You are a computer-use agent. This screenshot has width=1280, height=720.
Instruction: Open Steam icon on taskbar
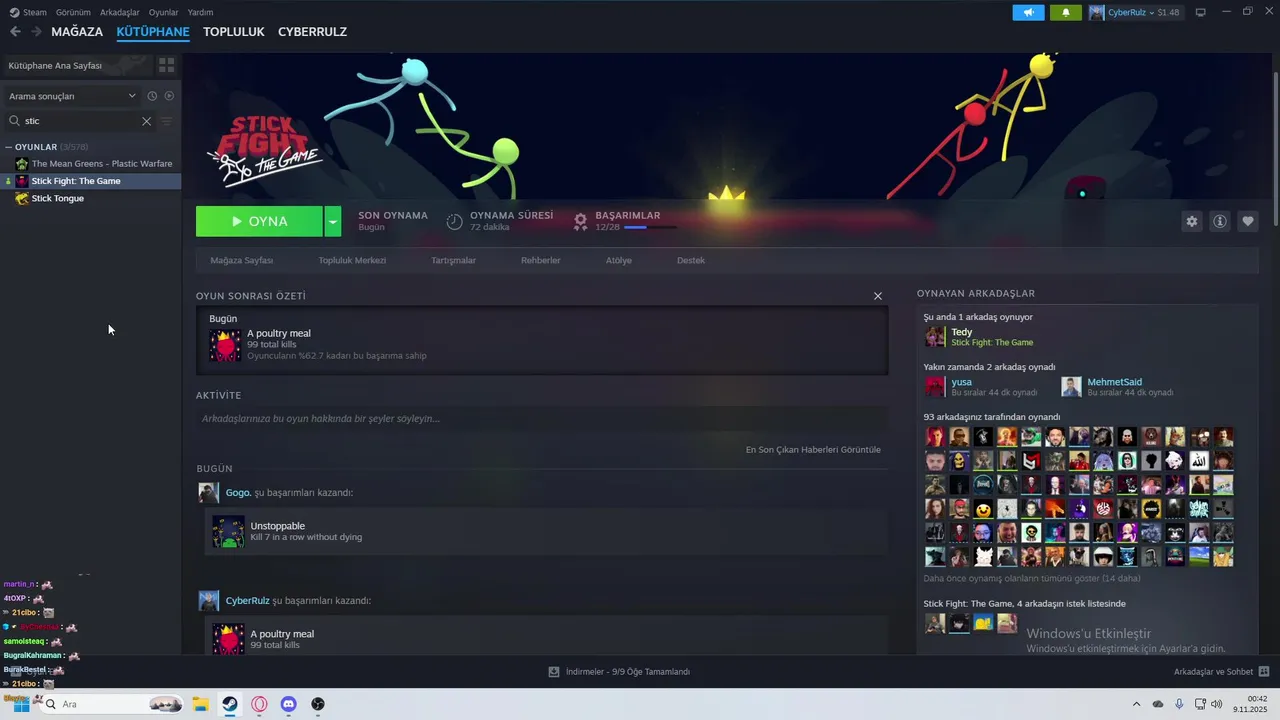pyautogui.click(x=230, y=704)
